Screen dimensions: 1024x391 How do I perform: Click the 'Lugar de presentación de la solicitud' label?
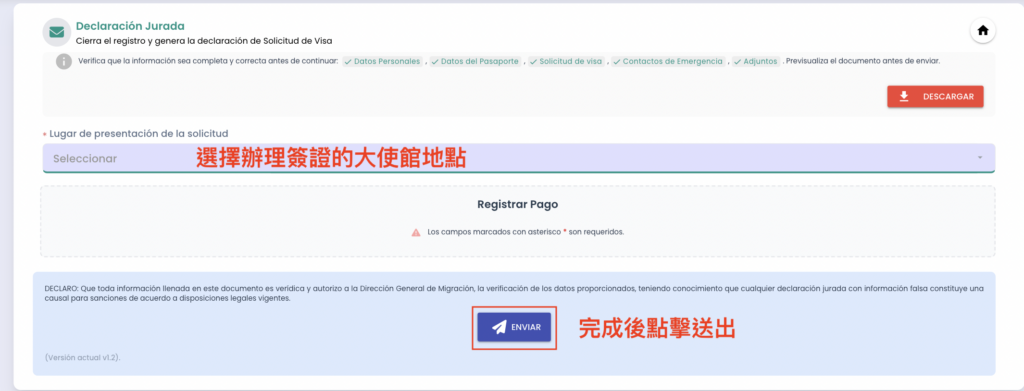pyautogui.click(x=138, y=134)
